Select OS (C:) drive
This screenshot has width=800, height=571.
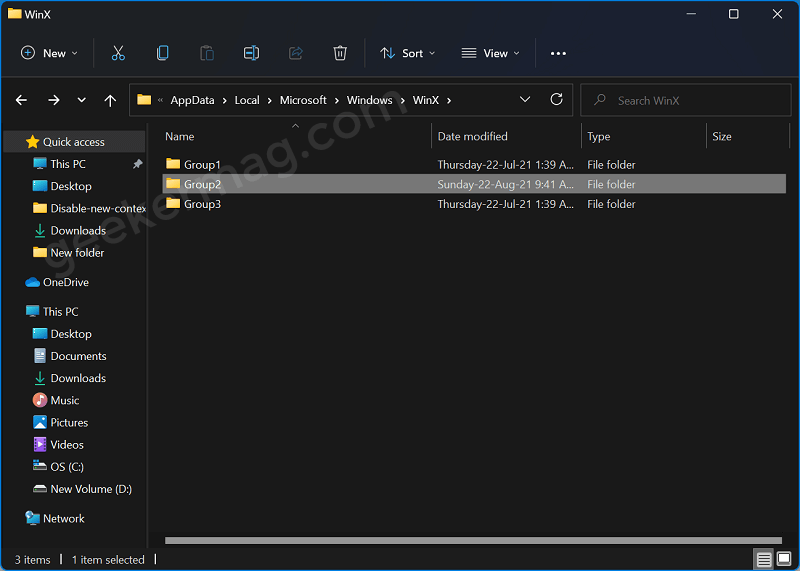coord(67,466)
